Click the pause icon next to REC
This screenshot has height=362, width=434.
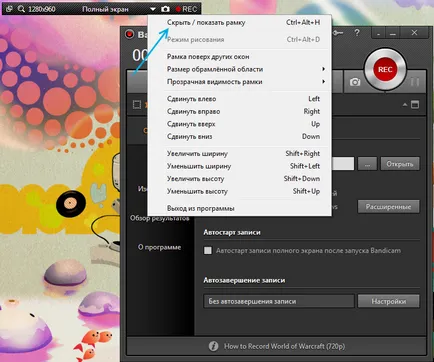click(415, 82)
